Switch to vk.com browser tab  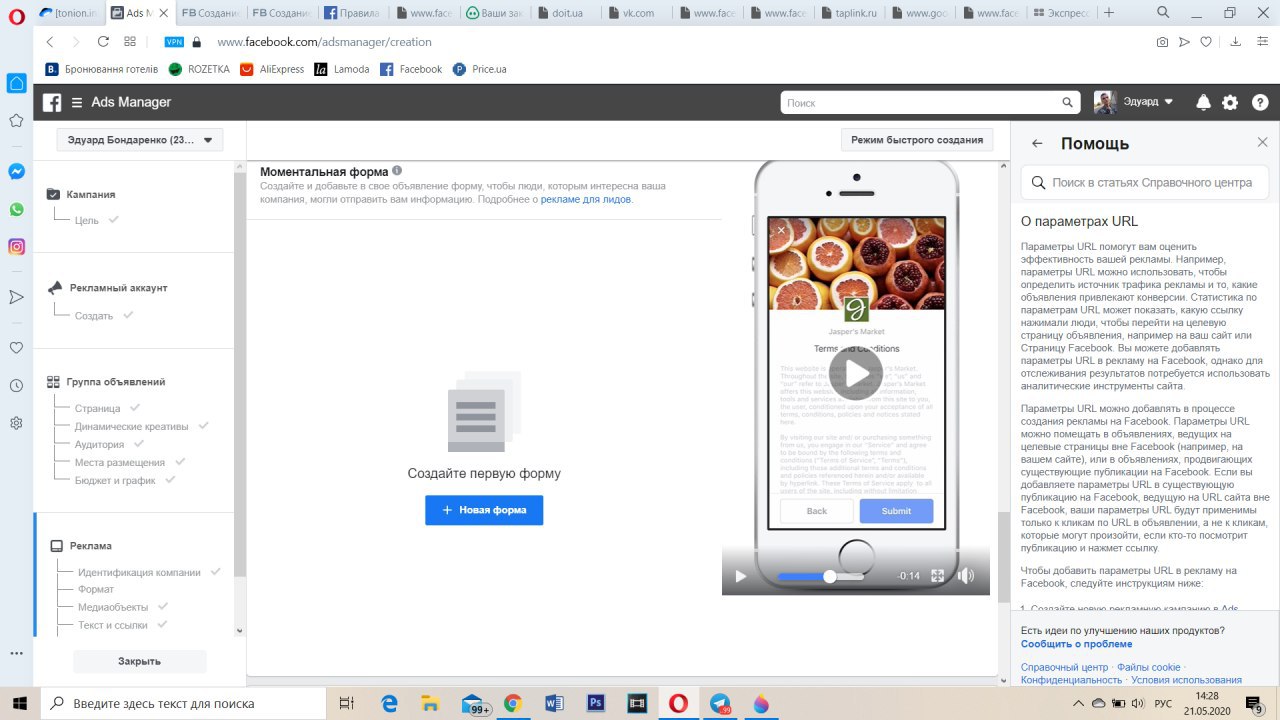pos(637,13)
